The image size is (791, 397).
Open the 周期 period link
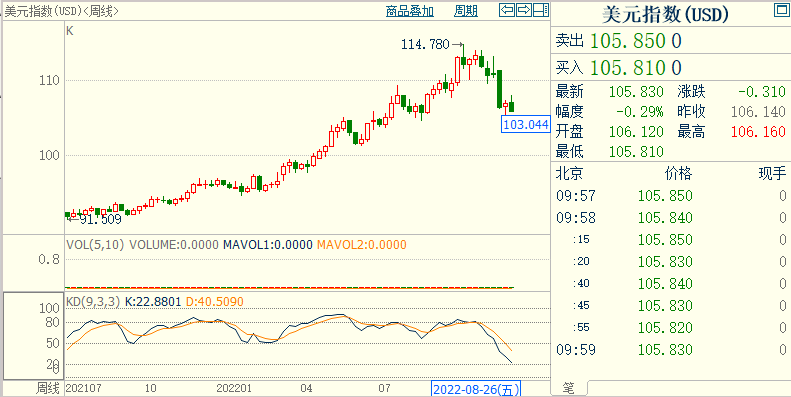(x=466, y=11)
